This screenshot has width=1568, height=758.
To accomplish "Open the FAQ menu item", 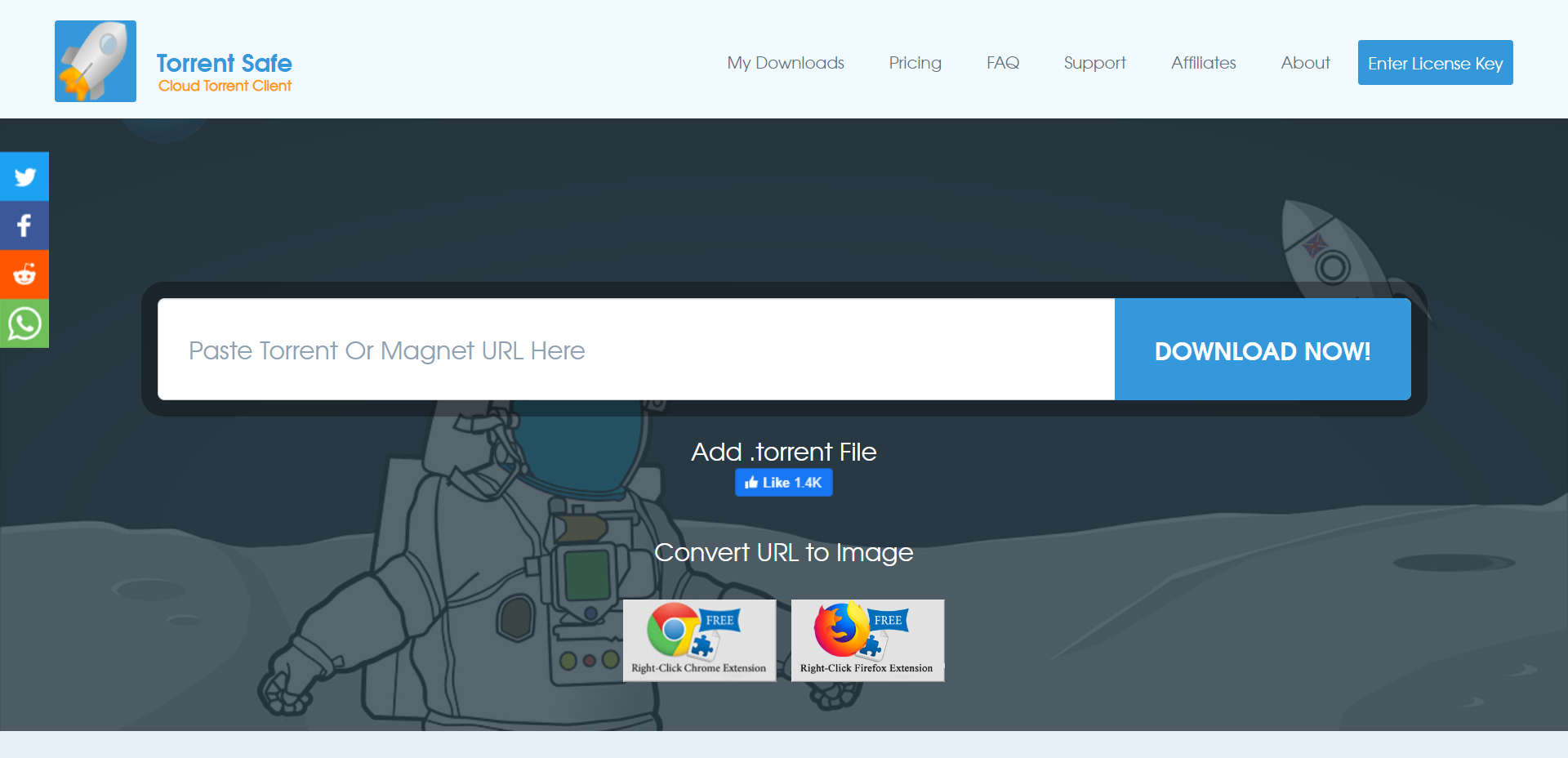I will (x=1002, y=63).
